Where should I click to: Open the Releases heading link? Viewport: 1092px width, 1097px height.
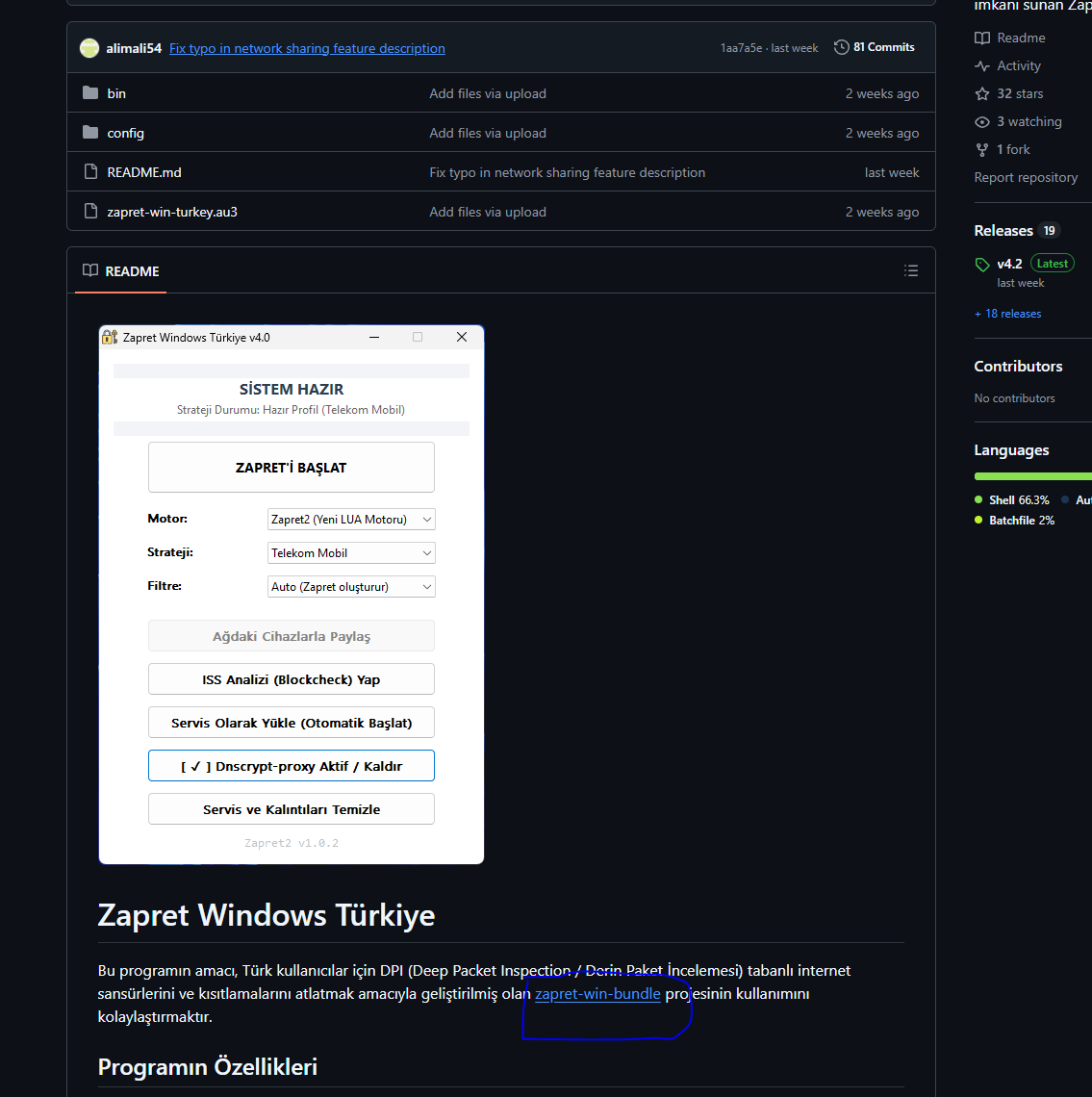click(1003, 231)
